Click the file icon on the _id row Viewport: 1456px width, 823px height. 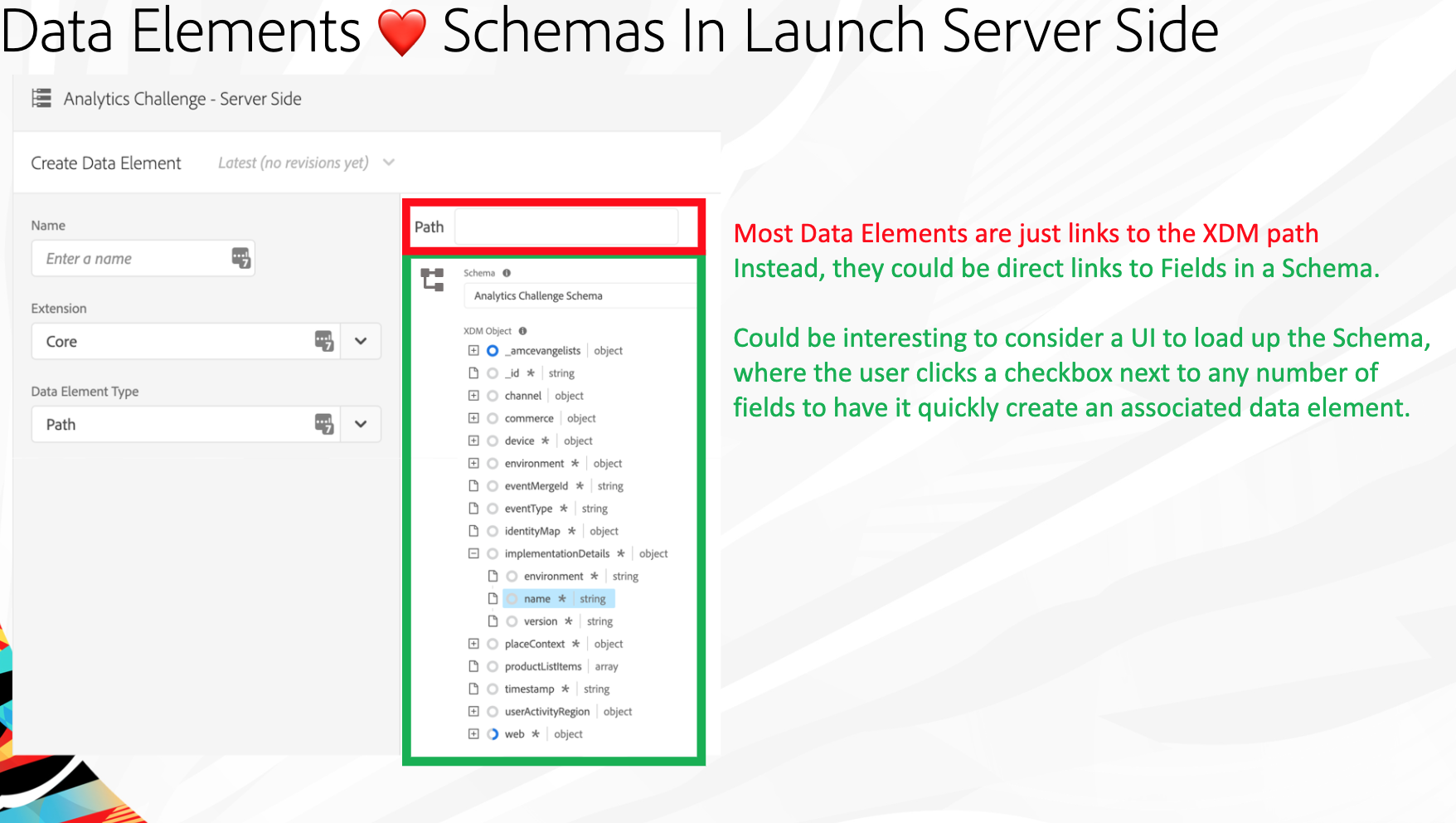pyautogui.click(x=473, y=373)
